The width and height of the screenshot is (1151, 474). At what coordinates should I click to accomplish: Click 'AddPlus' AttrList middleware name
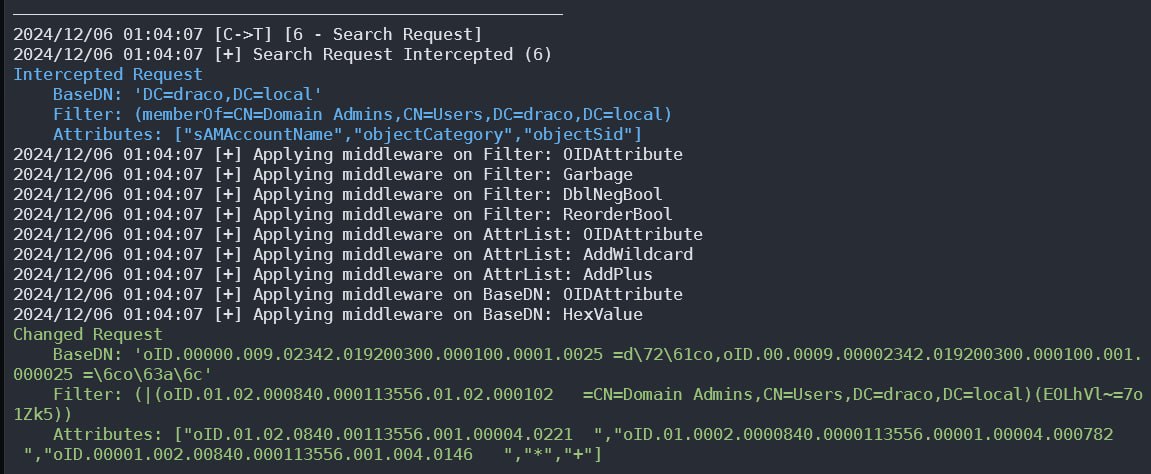(617, 274)
